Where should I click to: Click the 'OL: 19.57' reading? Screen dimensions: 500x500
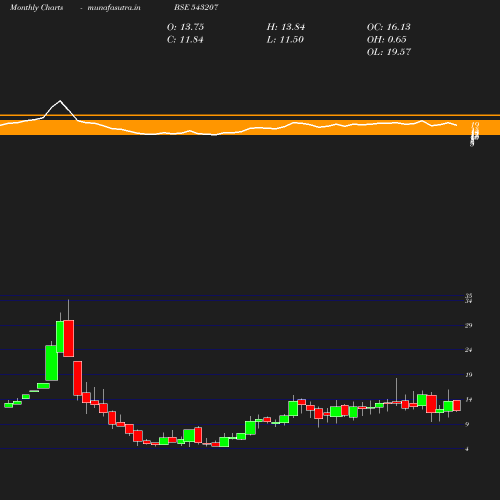click(389, 52)
